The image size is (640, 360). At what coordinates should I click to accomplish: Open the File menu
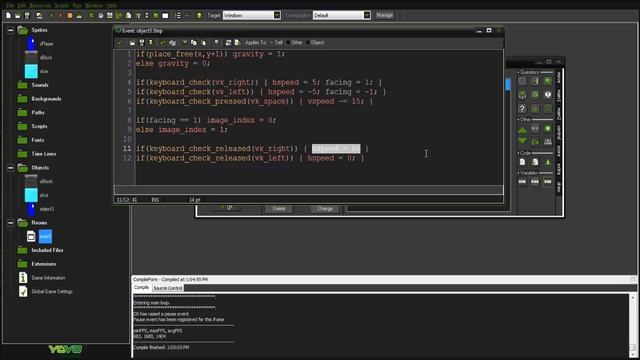point(10,5)
